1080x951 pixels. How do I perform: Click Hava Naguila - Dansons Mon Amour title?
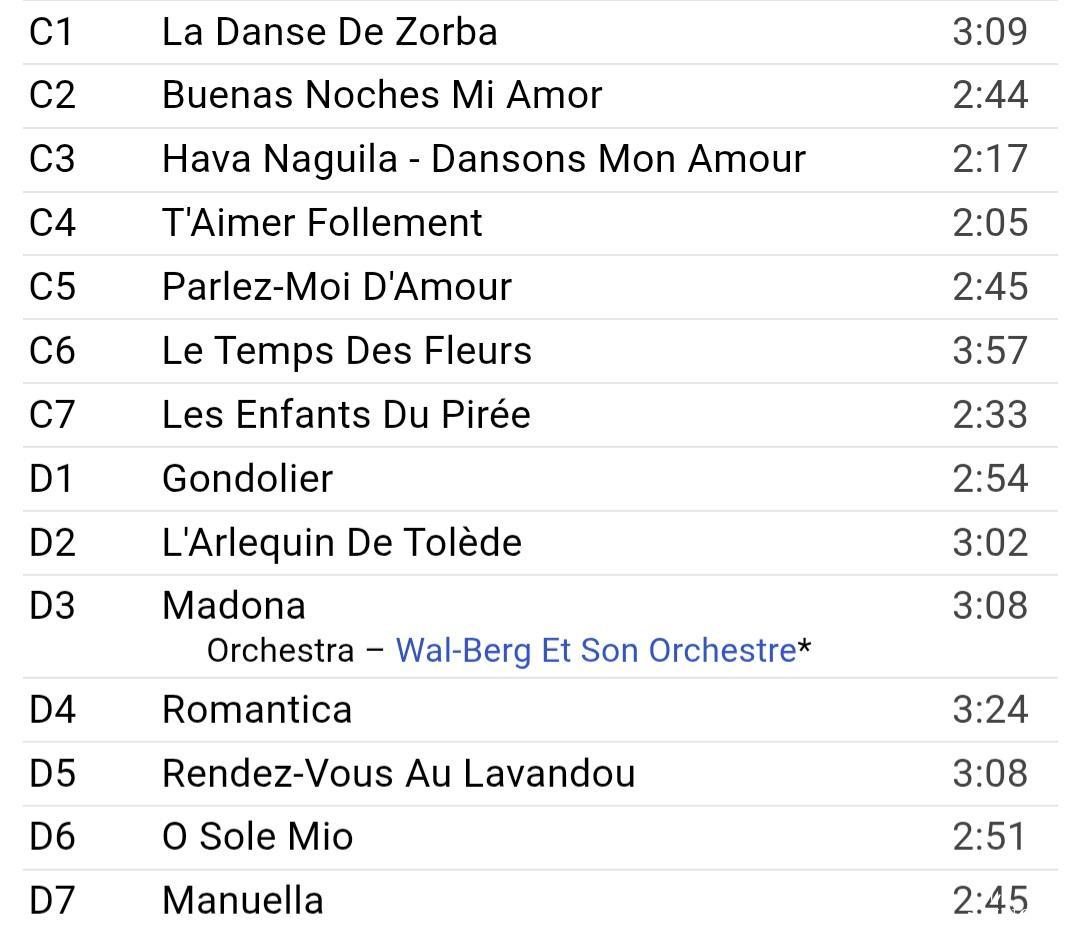tap(484, 159)
